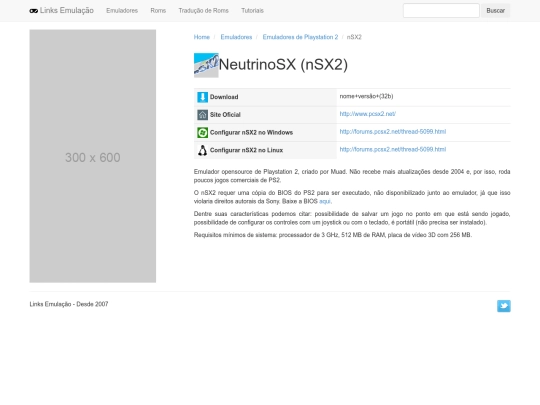The image size is (540, 405).
Task: Click the Links Emulação gamepad logo icon
Action: click(x=34, y=11)
